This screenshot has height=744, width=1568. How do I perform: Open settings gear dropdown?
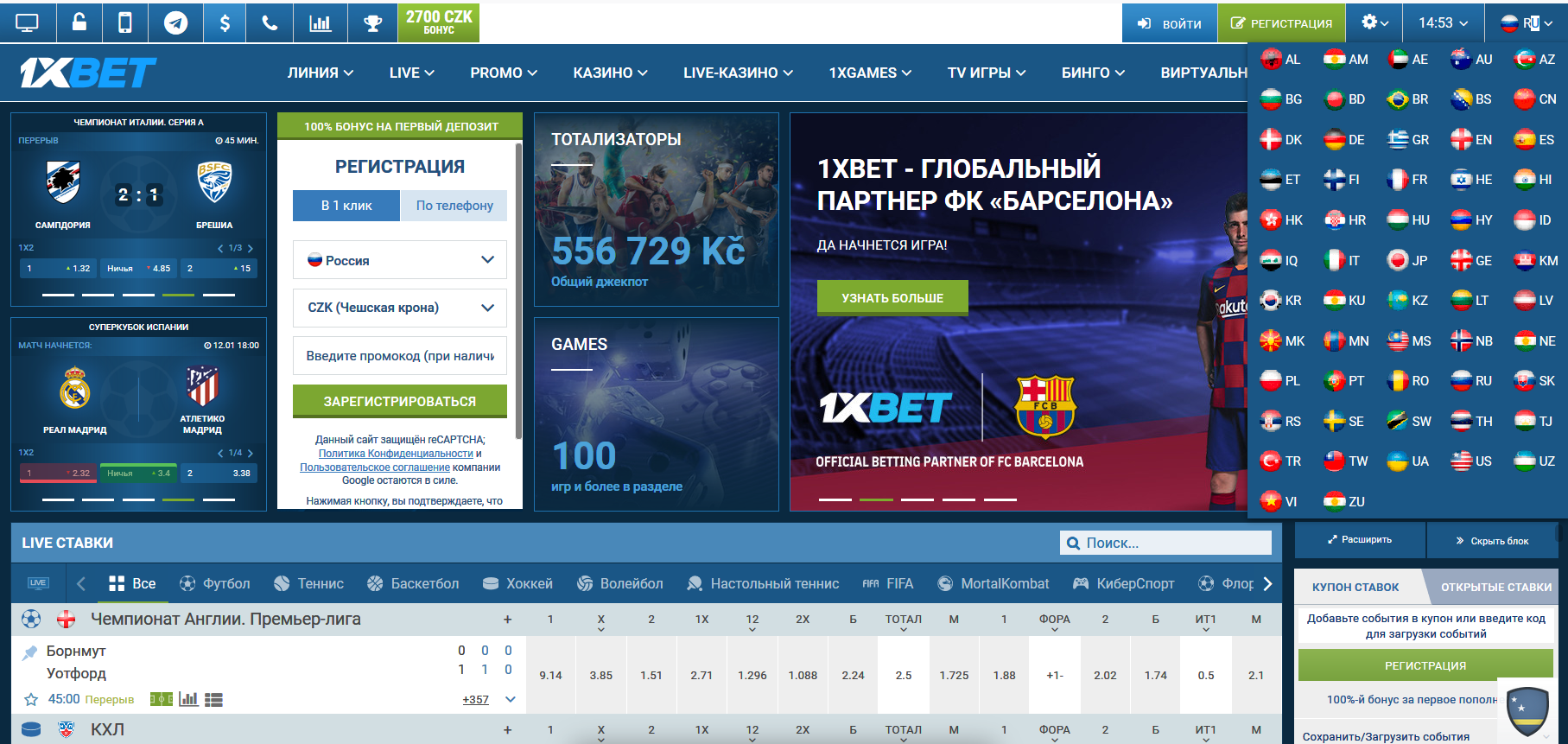(1375, 22)
